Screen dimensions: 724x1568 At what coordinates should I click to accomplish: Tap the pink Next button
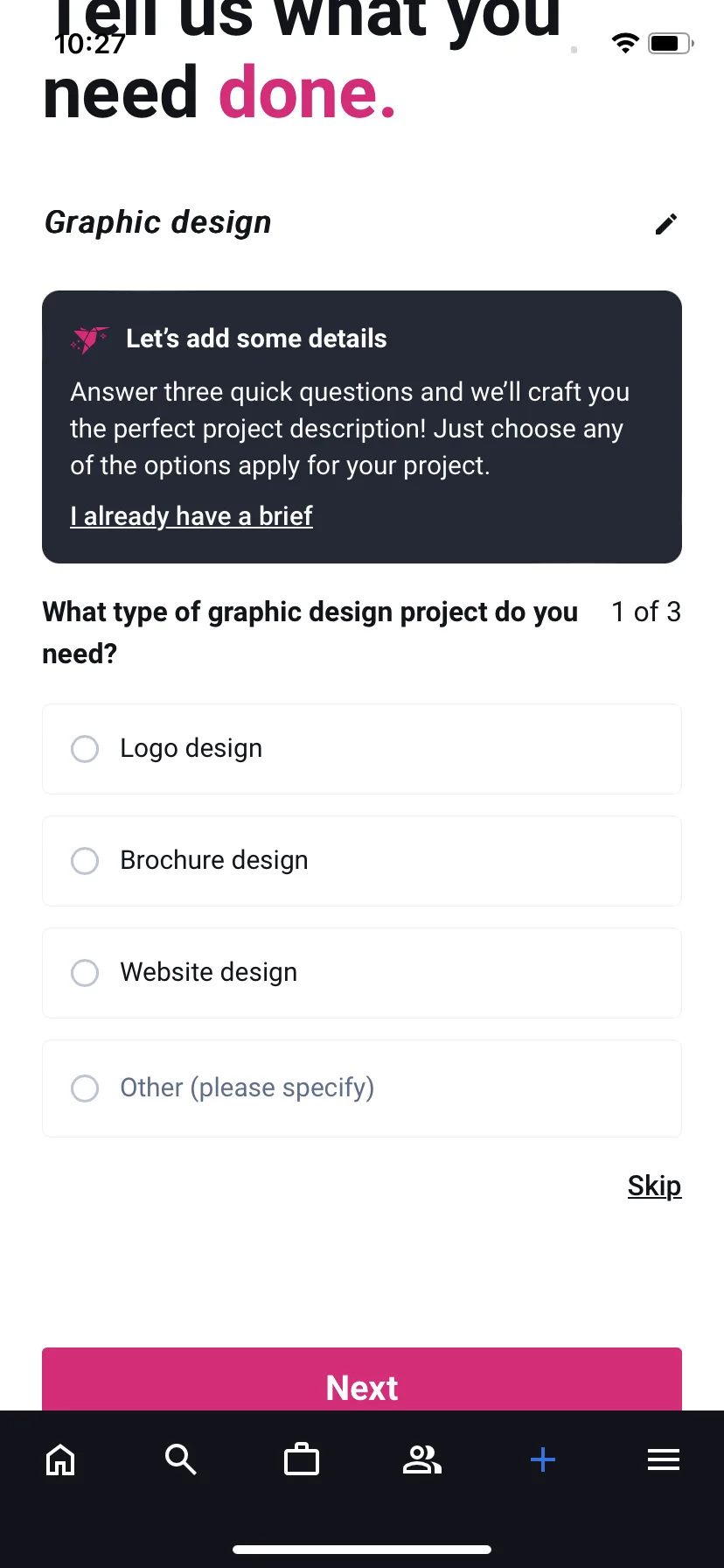pos(362,1381)
